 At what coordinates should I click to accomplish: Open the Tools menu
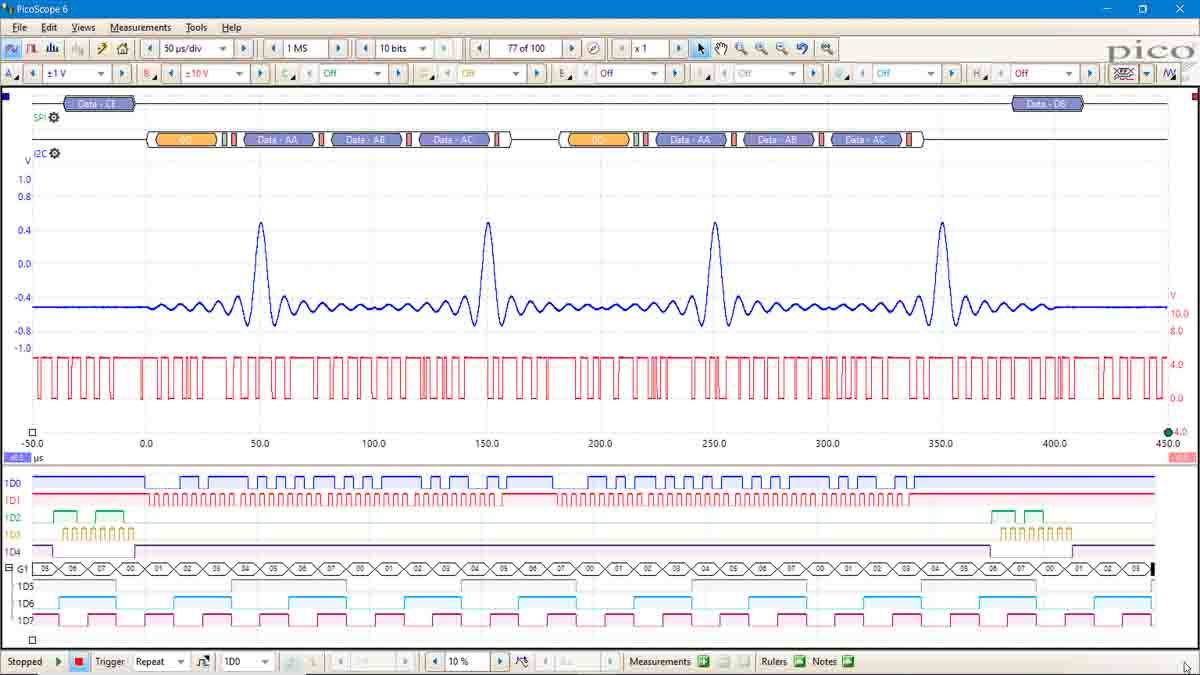195,27
